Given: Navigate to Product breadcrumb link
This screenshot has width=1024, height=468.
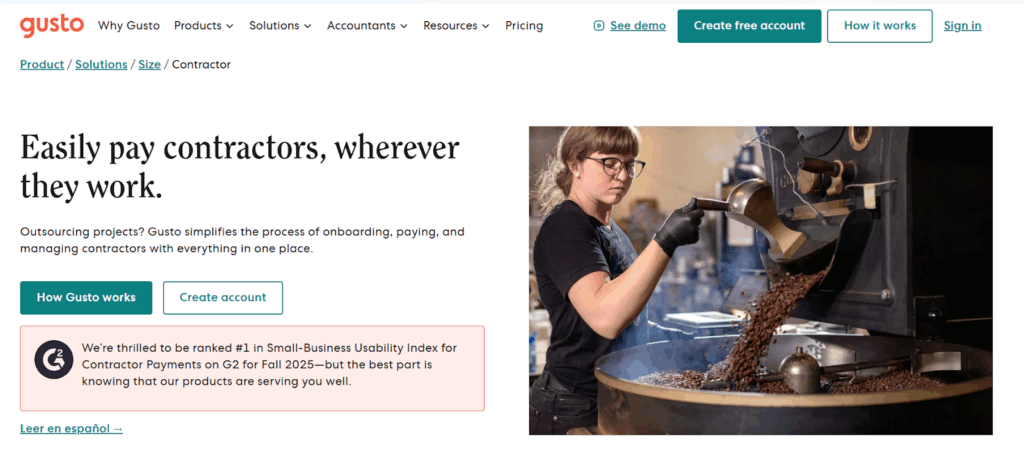Looking at the screenshot, I should 42,65.
